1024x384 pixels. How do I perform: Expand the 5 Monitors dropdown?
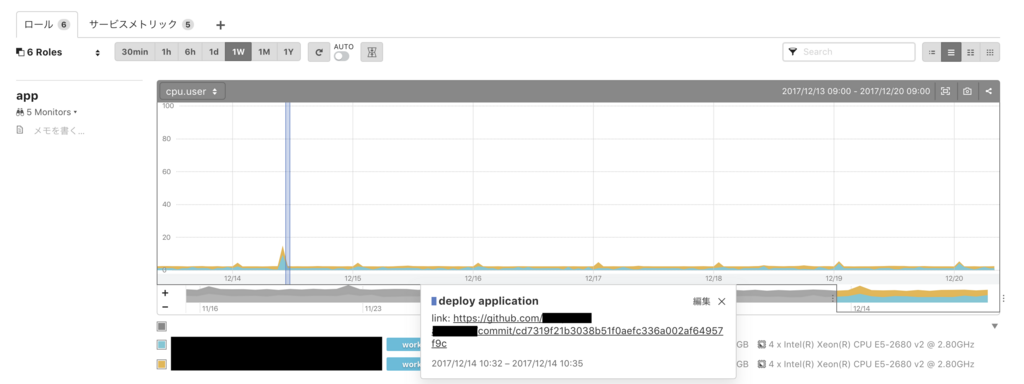pyautogui.click(x=47, y=112)
